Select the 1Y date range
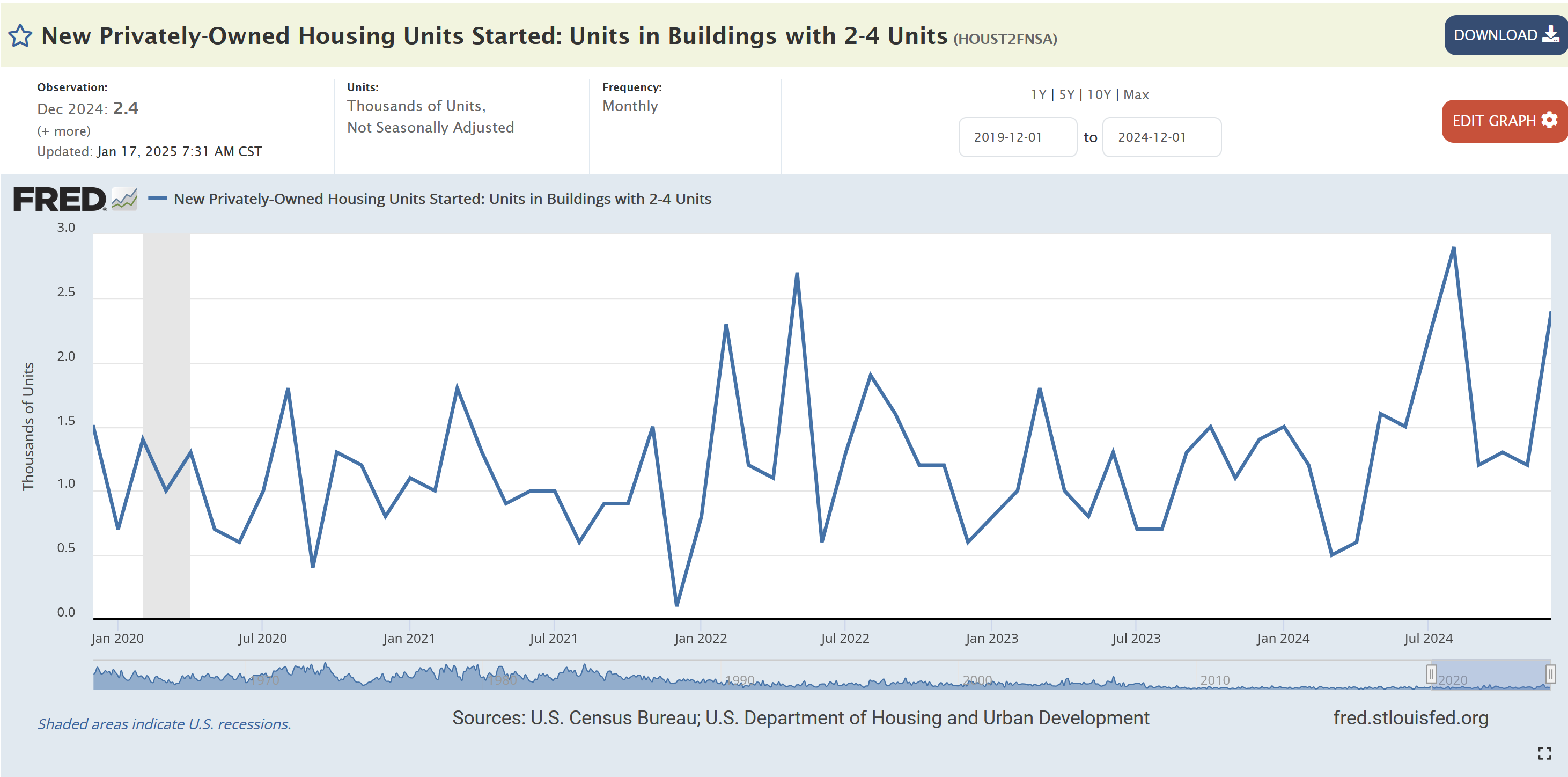Viewport: 1568px width, 777px height. tap(1038, 94)
